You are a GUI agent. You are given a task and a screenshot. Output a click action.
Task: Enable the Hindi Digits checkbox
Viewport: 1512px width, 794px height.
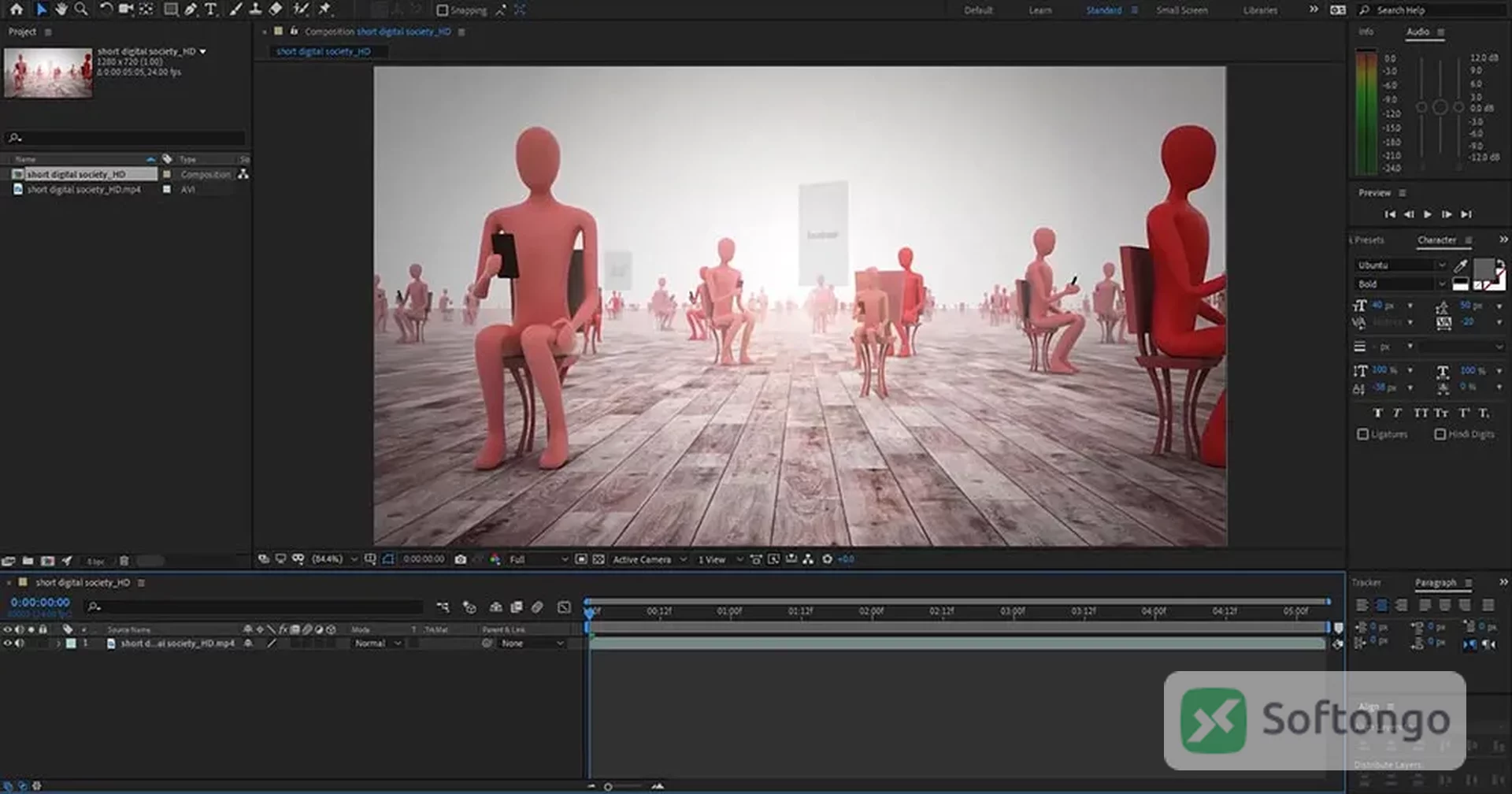click(1440, 434)
